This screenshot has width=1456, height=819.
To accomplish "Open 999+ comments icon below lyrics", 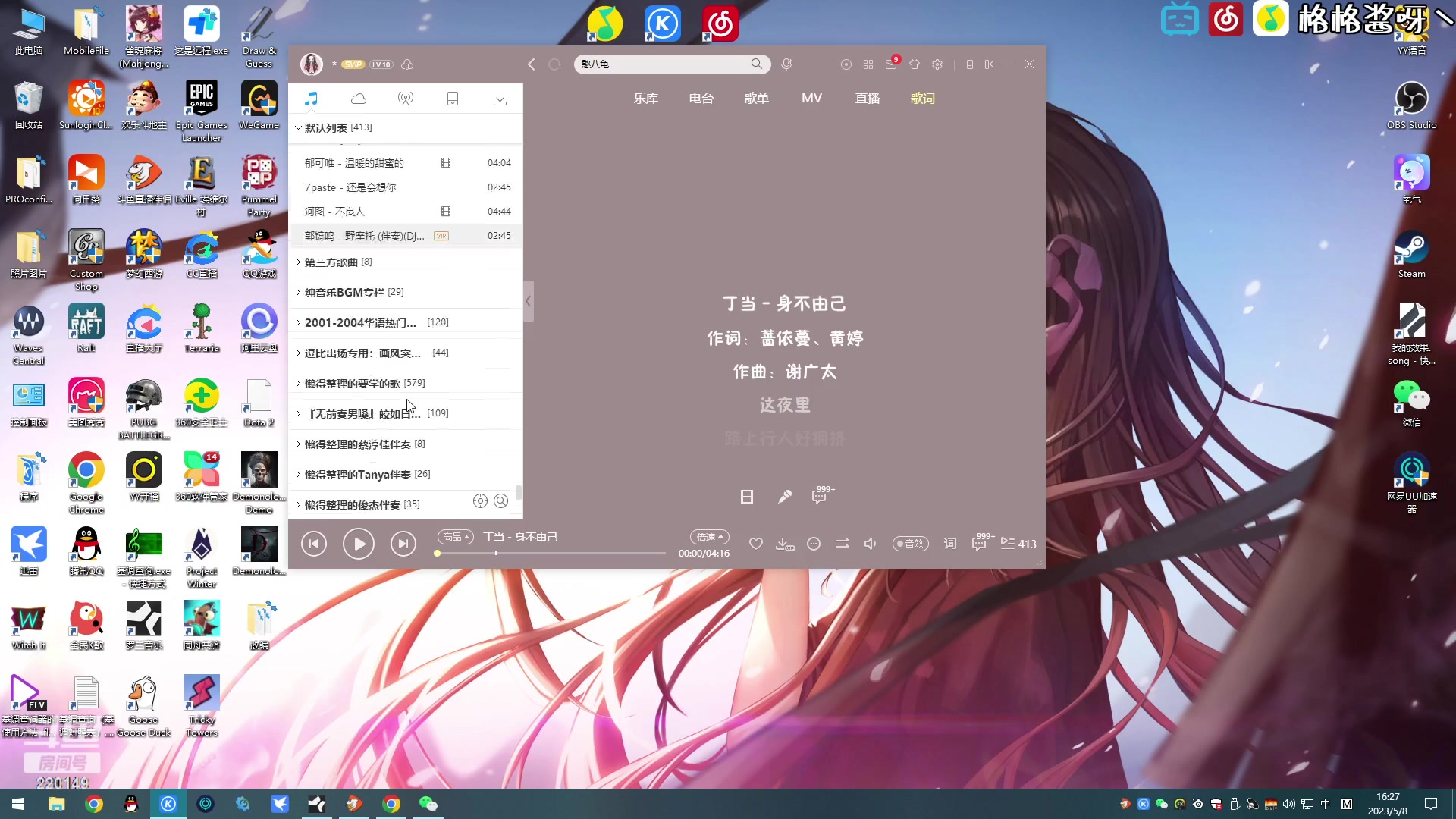I will [x=822, y=495].
